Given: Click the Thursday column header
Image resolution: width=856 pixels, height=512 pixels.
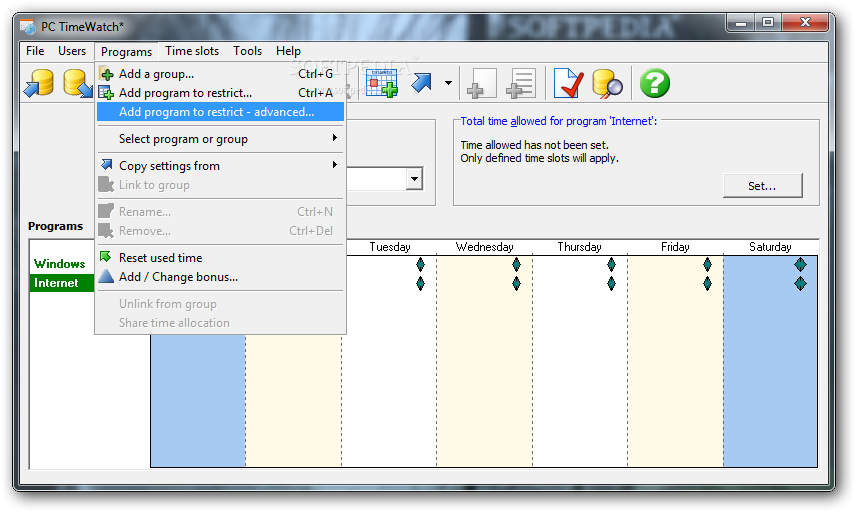Looking at the screenshot, I should (580, 247).
